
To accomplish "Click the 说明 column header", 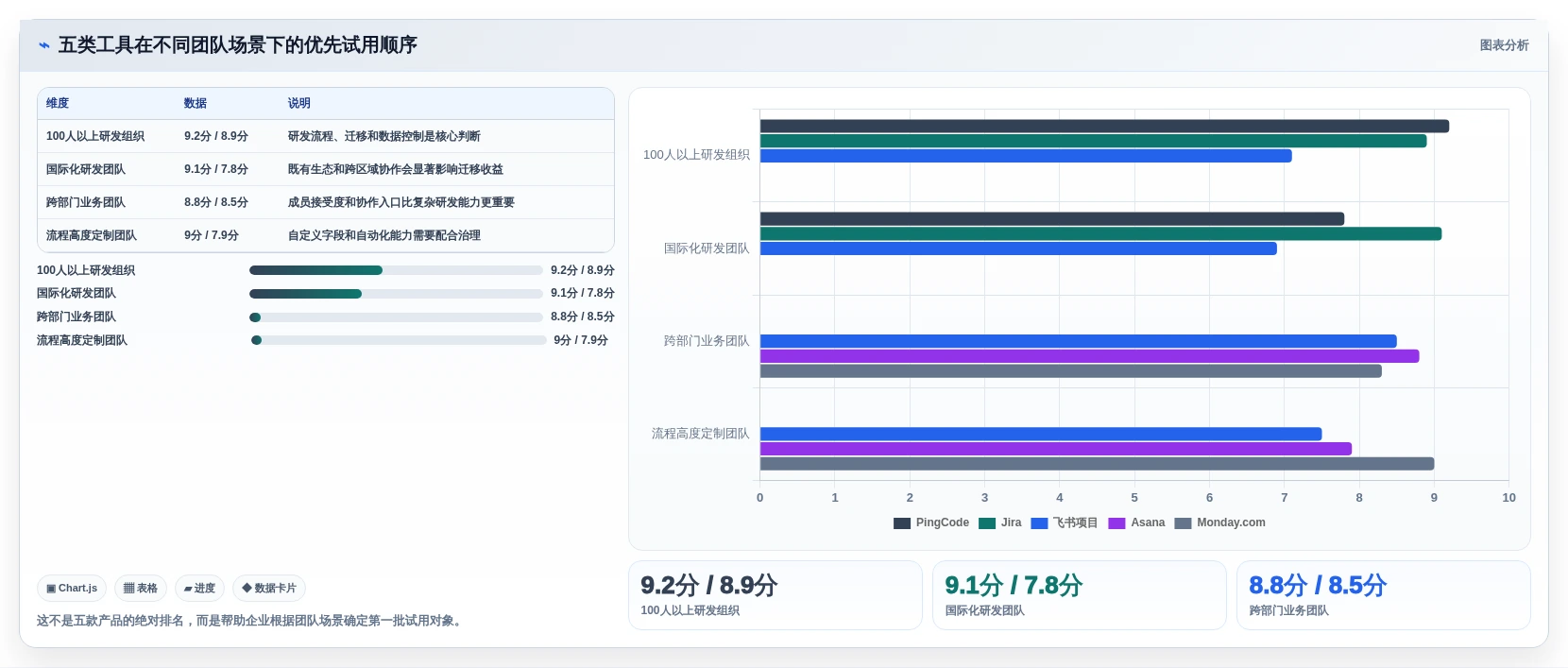I will click(299, 103).
